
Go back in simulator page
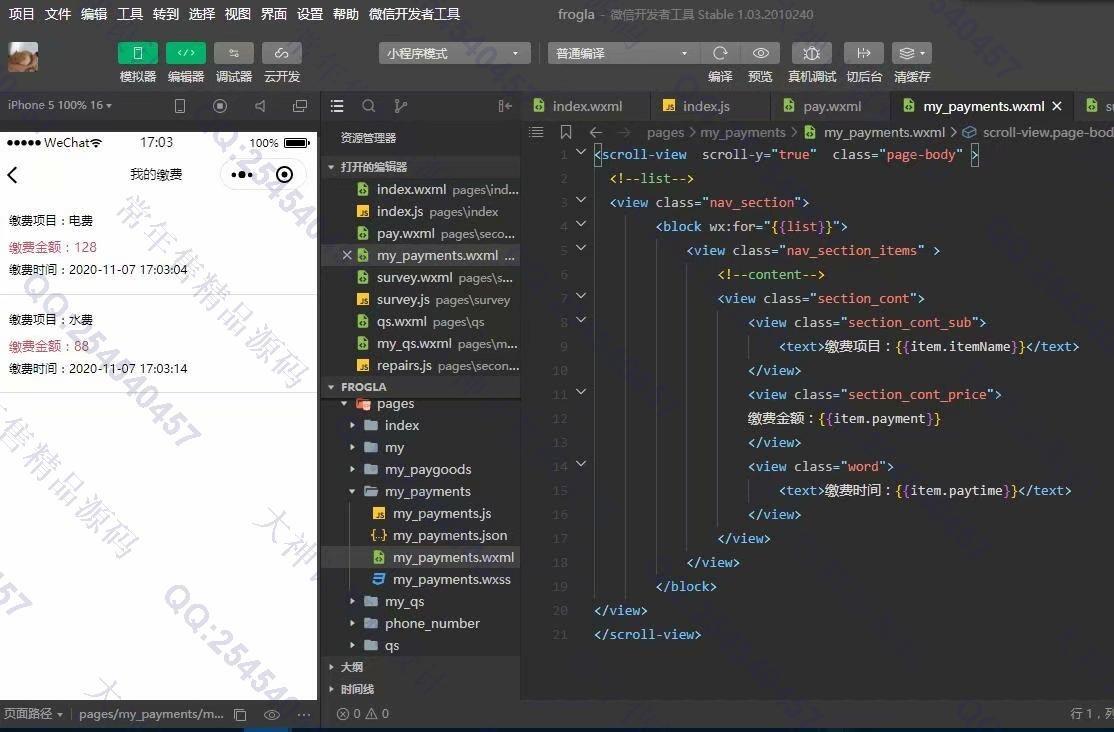click(x=12, y=174)
